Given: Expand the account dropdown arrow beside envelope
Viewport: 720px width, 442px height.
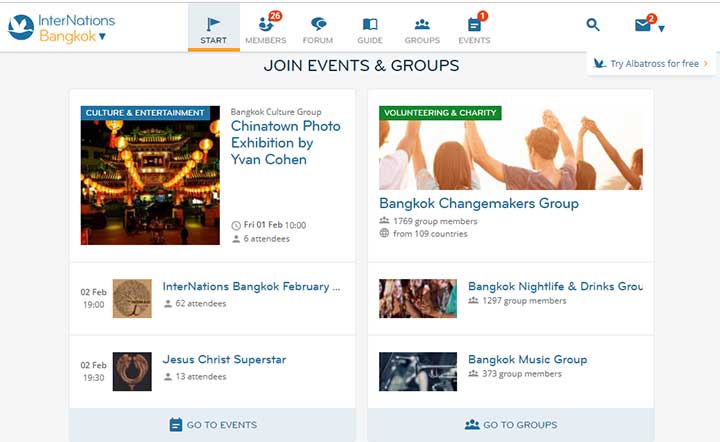Looking at the screenshot, I should 661,29.
